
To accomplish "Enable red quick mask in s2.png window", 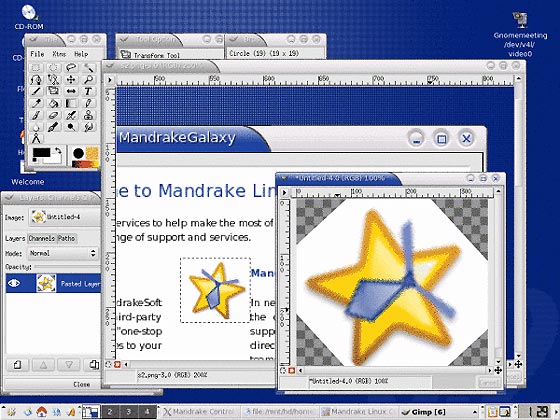I will [117, 365].
